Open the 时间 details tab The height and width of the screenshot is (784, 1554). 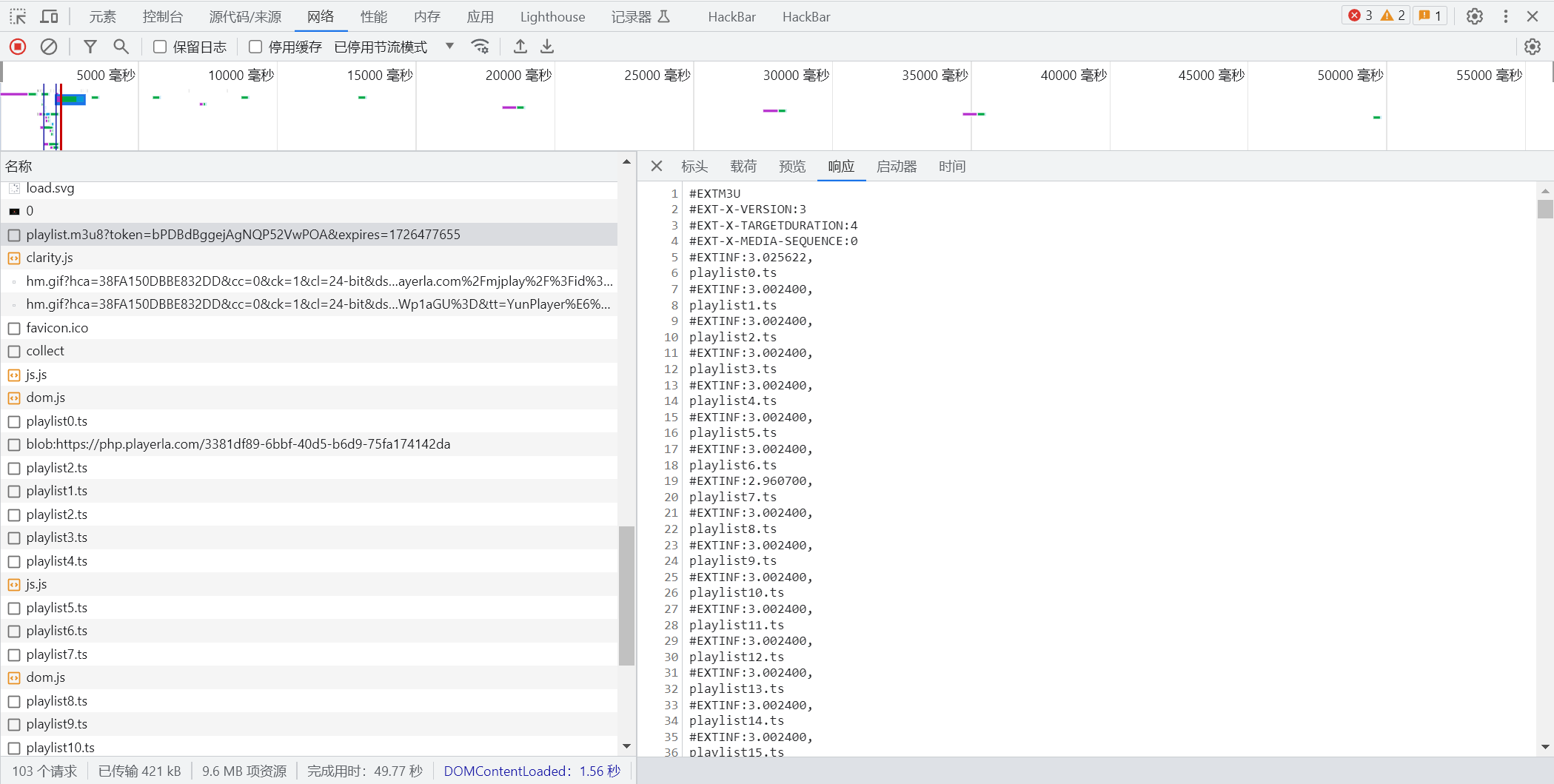[x=952, y=167]
